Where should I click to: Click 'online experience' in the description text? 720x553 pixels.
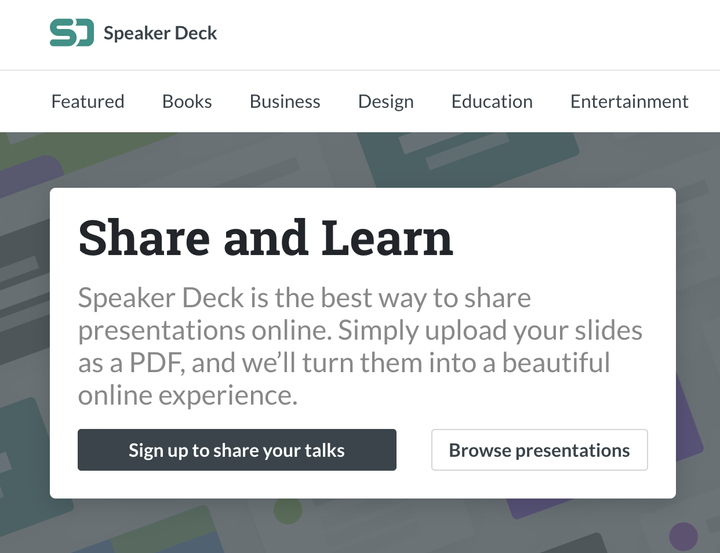pyautogui.click(x=188, y=395)
